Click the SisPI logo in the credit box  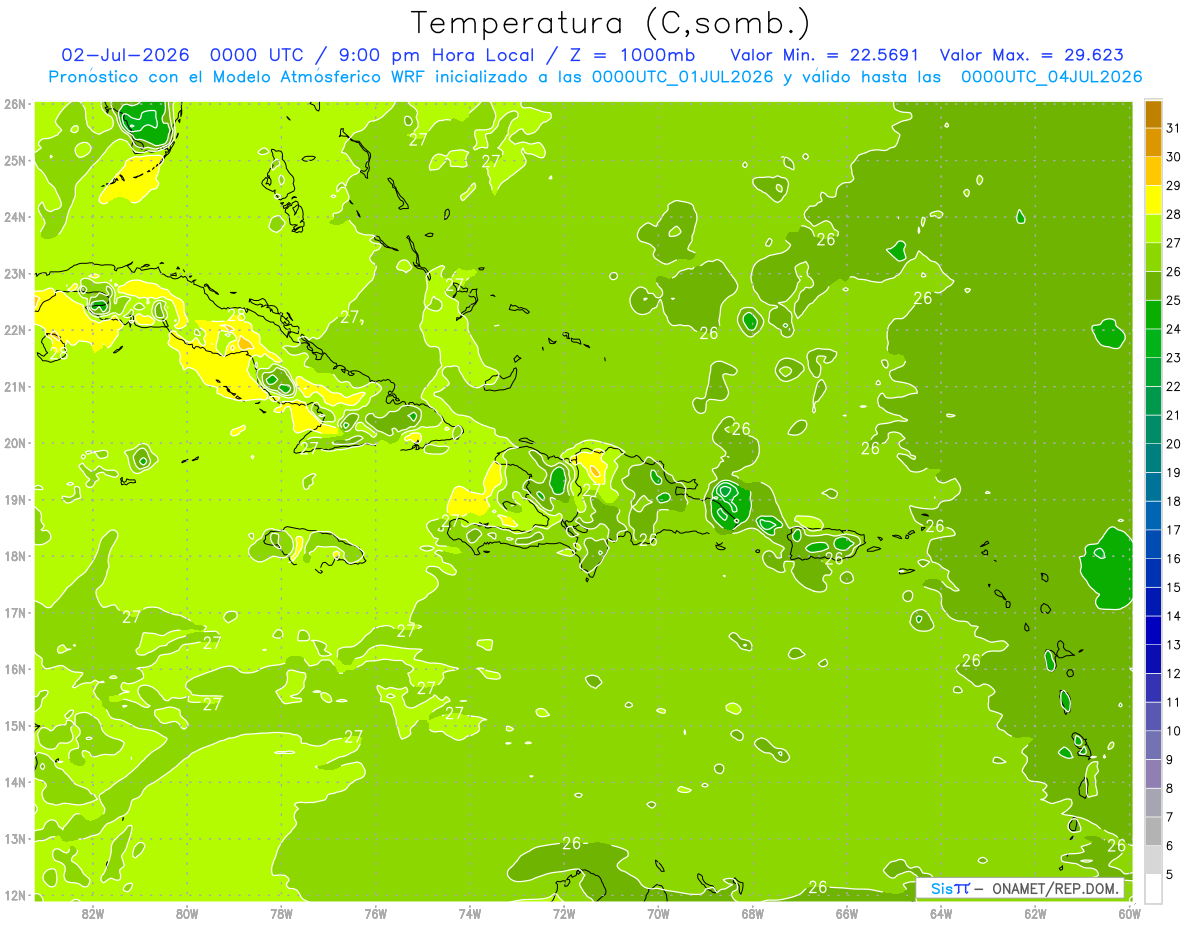[x=949, y=888]
